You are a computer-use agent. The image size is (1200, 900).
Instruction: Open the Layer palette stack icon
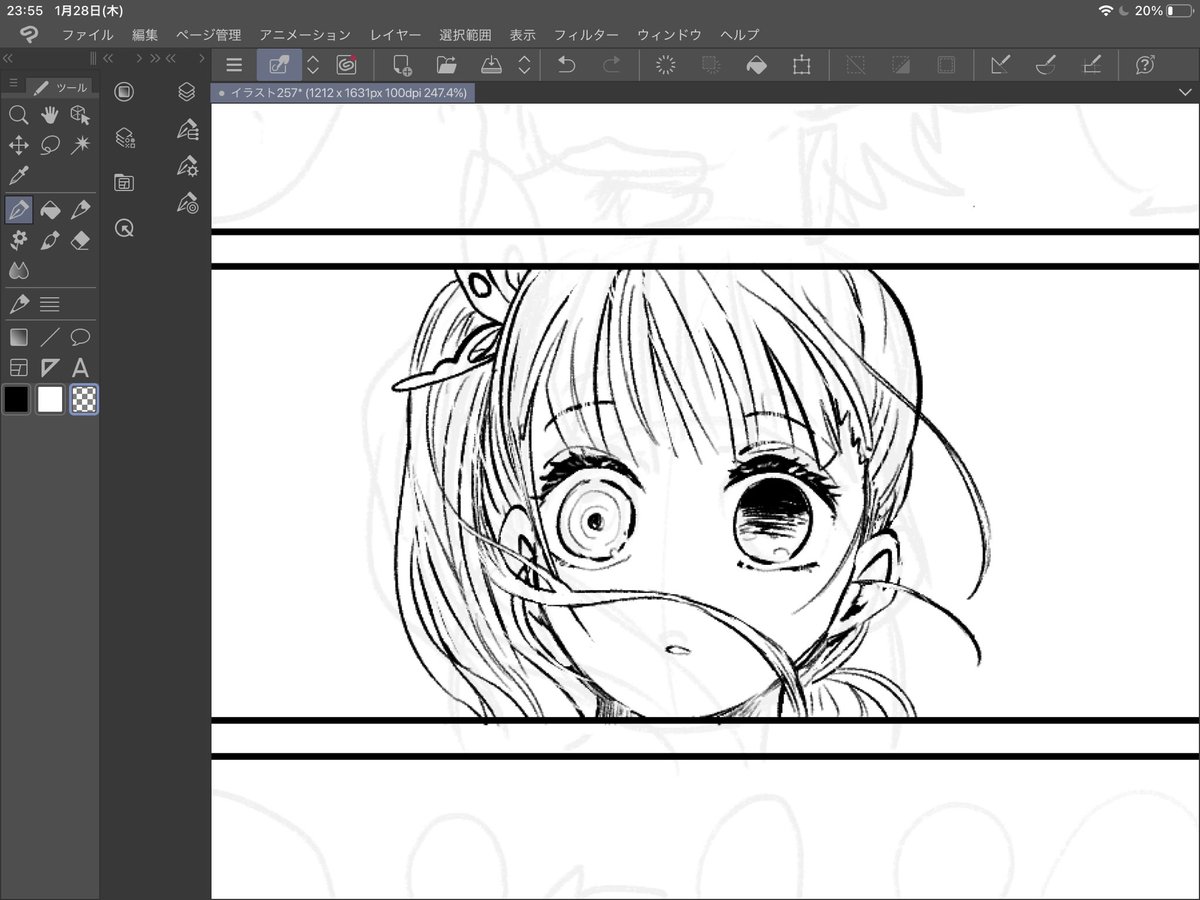click(x=186, y=91)
